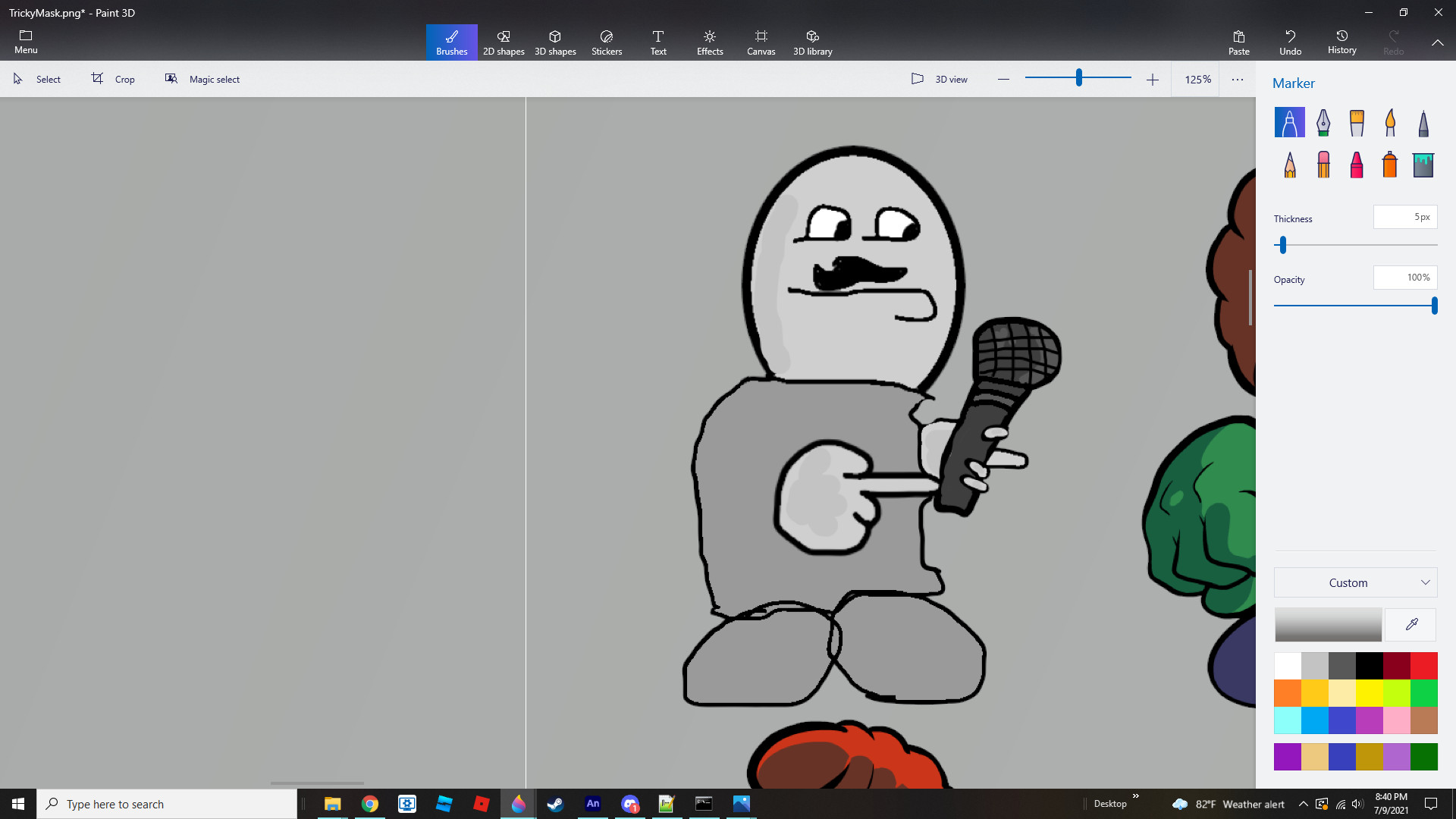Select the Fill bucket tool
This screenshot has height=819, width=1456.
[1423, 165]
